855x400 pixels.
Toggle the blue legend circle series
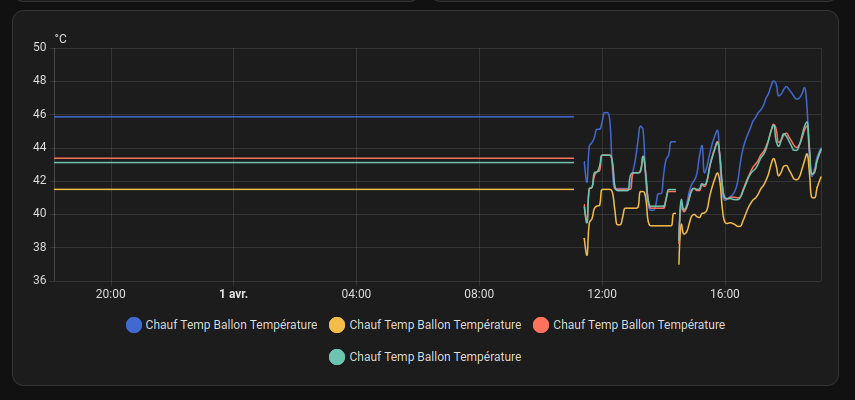pyautogui.click(x=134, y=325)
